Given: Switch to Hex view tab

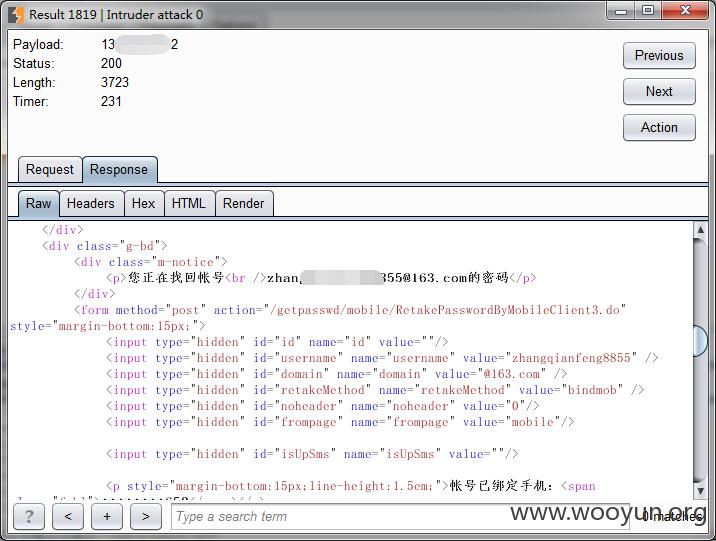Looking at the screenshot, I should (x=143, y=203).
